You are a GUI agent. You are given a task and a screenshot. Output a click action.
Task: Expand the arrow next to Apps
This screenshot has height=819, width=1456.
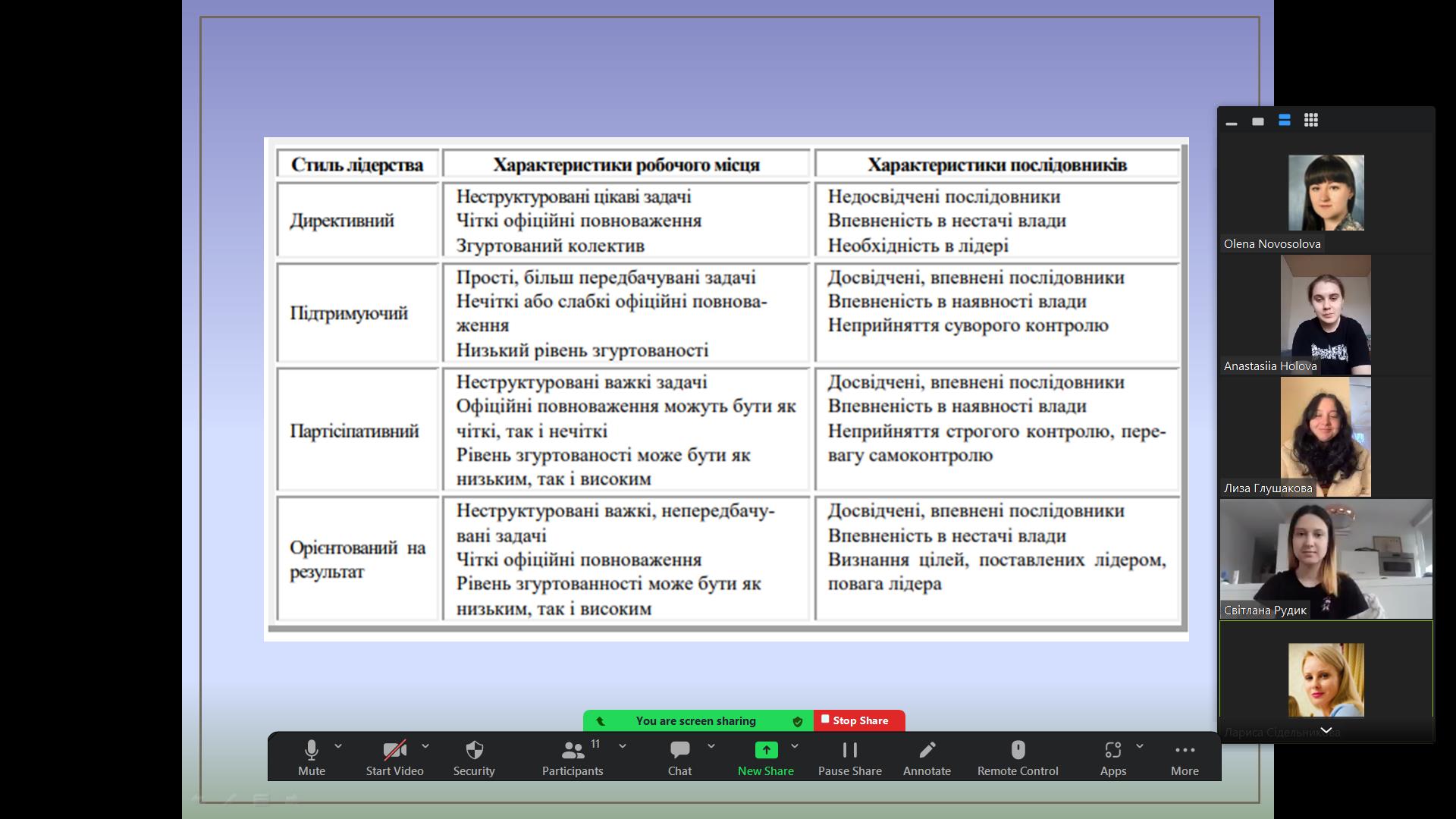pos(1140,746)
